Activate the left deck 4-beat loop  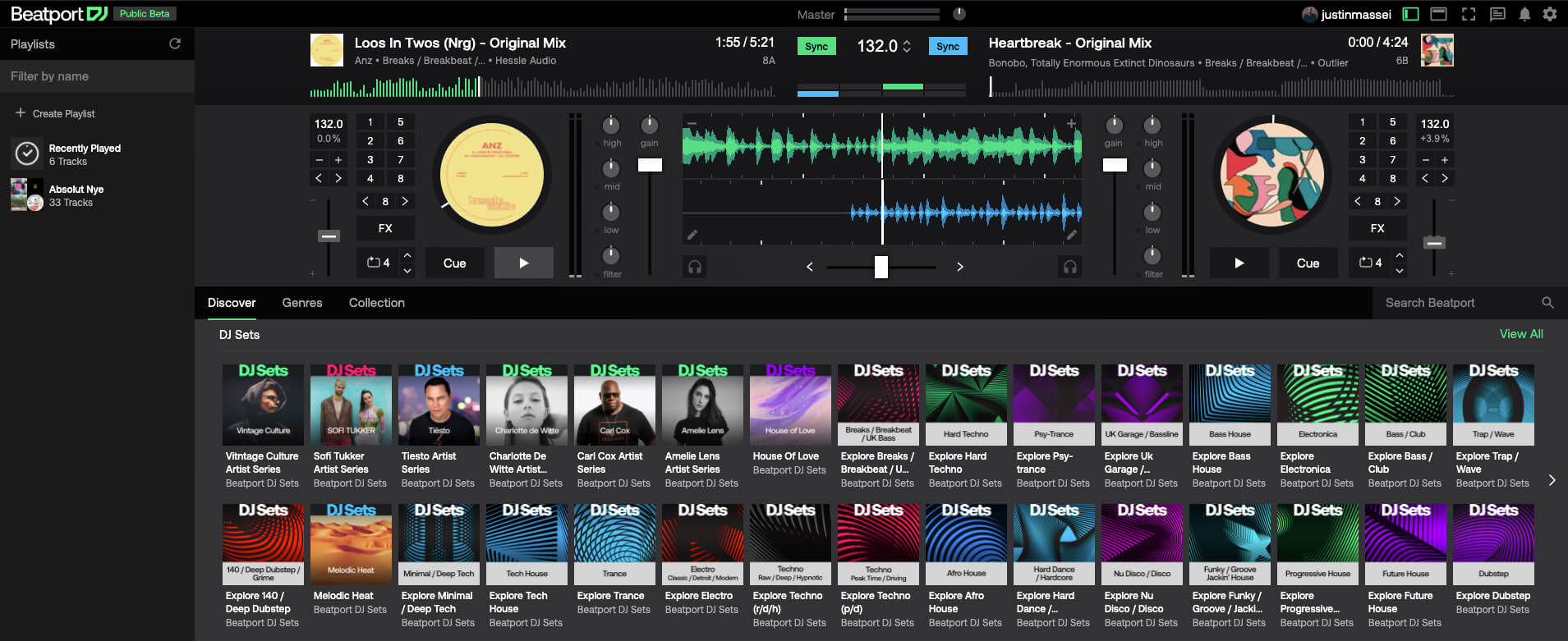coord(378,263)
